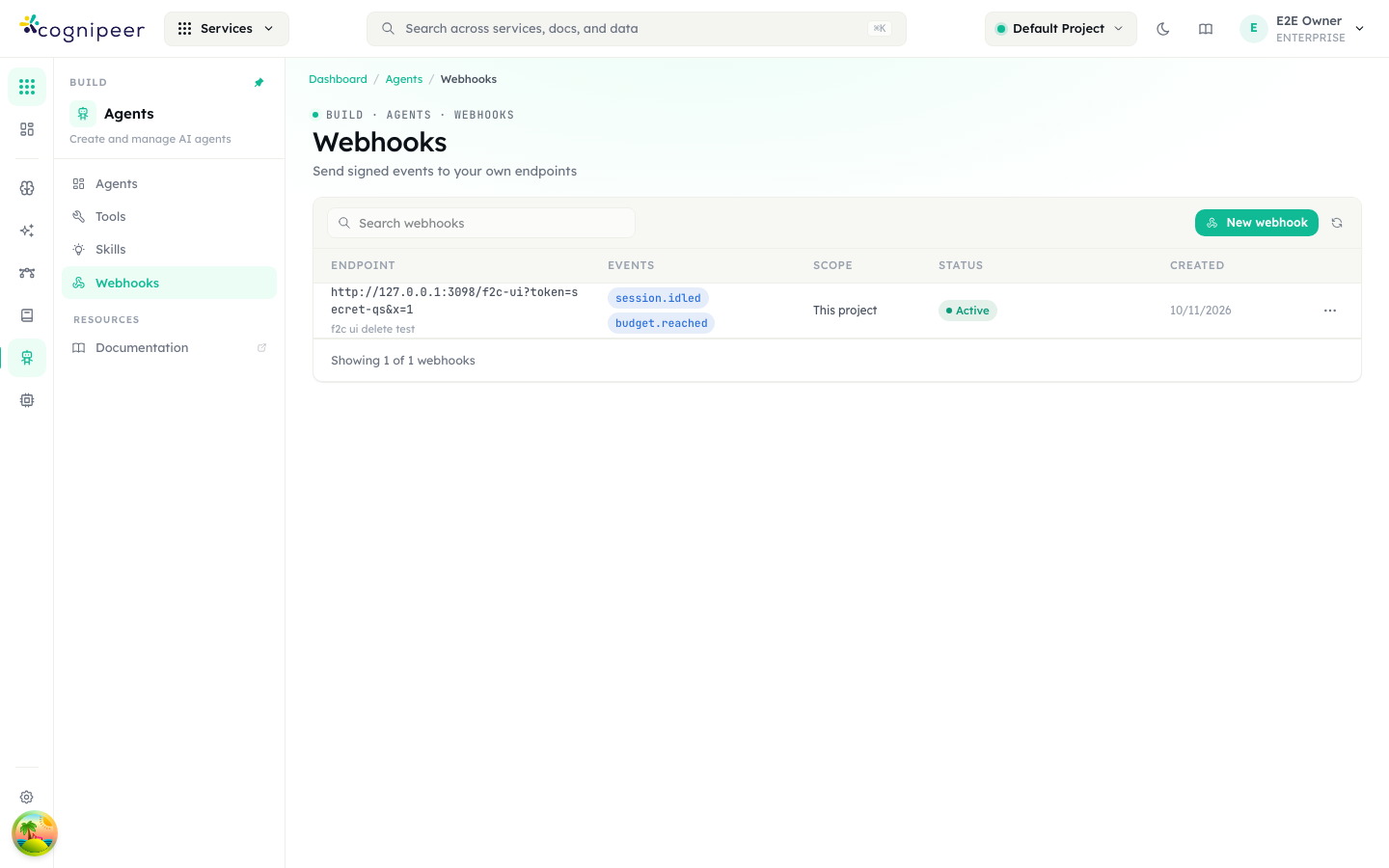Click the dashboard tiles icon in left rail
1389x868 pixels.
coord(27,129)
